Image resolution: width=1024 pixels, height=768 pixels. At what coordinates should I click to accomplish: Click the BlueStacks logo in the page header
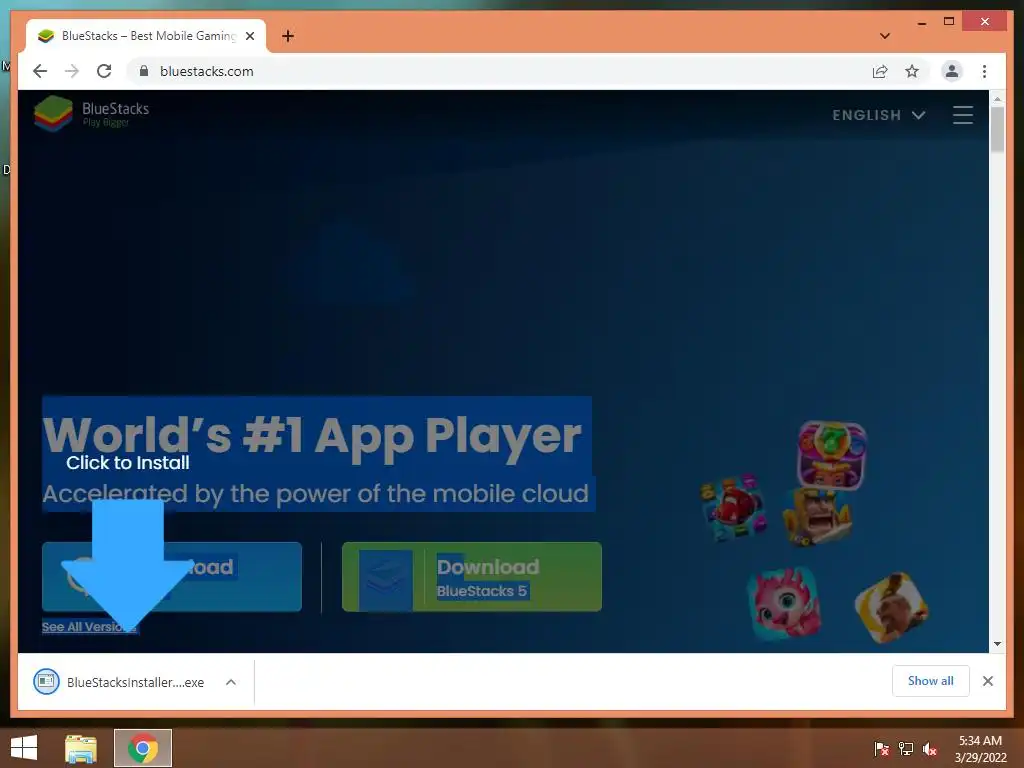[x=91, y=113]
